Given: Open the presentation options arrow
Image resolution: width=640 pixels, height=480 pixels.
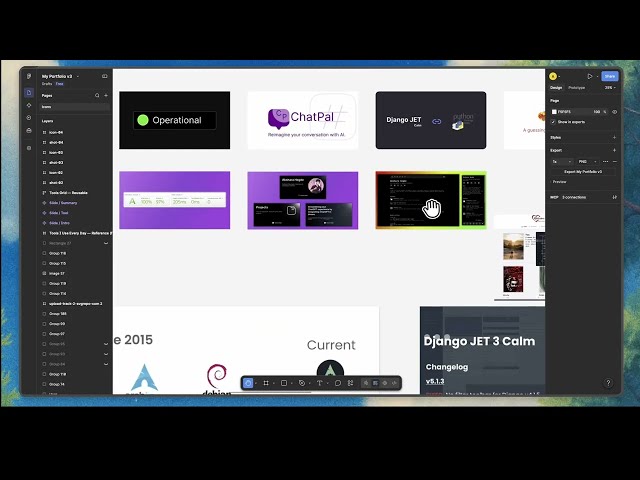Looking at the screenshot, I should coord(597,76).
